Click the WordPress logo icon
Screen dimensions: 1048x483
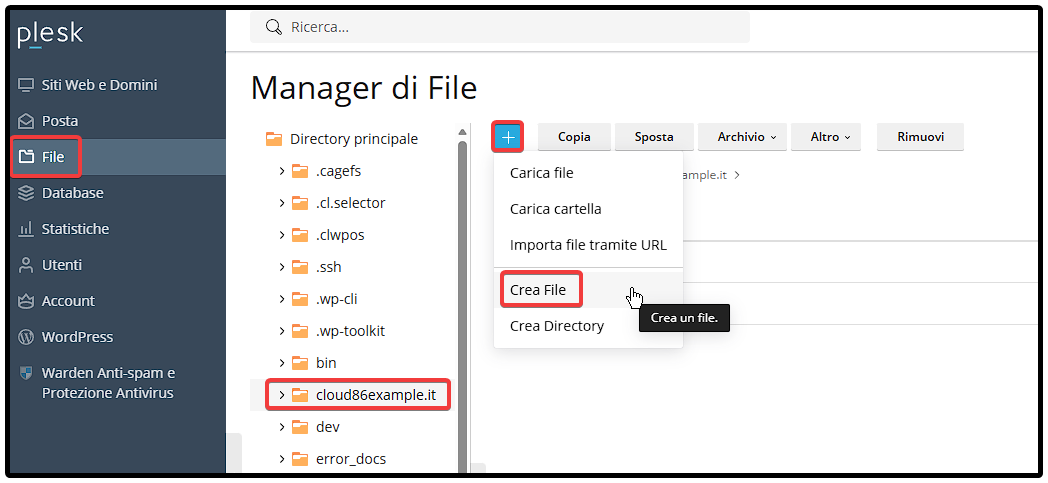click(25, 337)
